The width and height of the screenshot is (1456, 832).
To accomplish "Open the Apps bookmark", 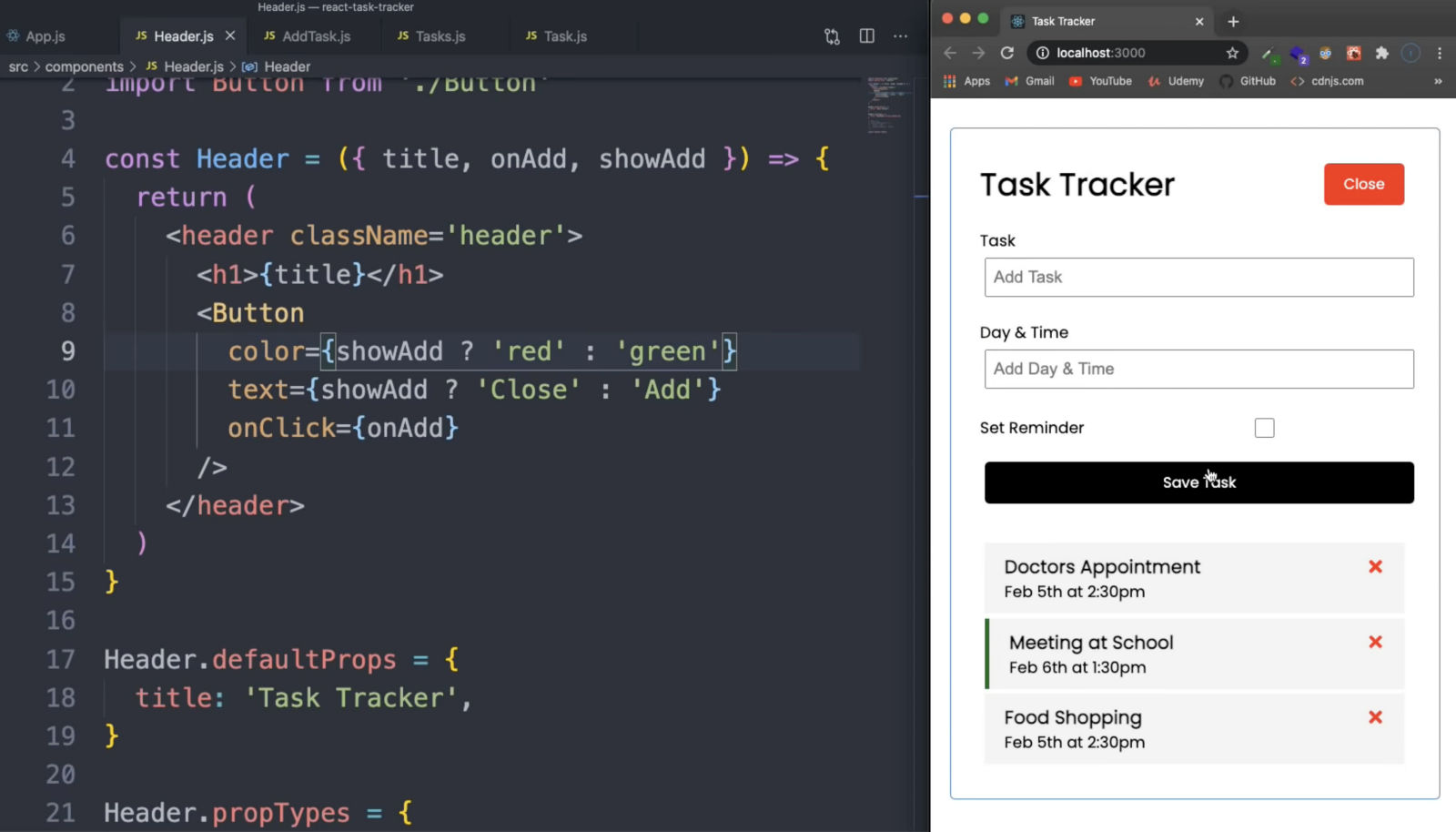I will [966, 81].
